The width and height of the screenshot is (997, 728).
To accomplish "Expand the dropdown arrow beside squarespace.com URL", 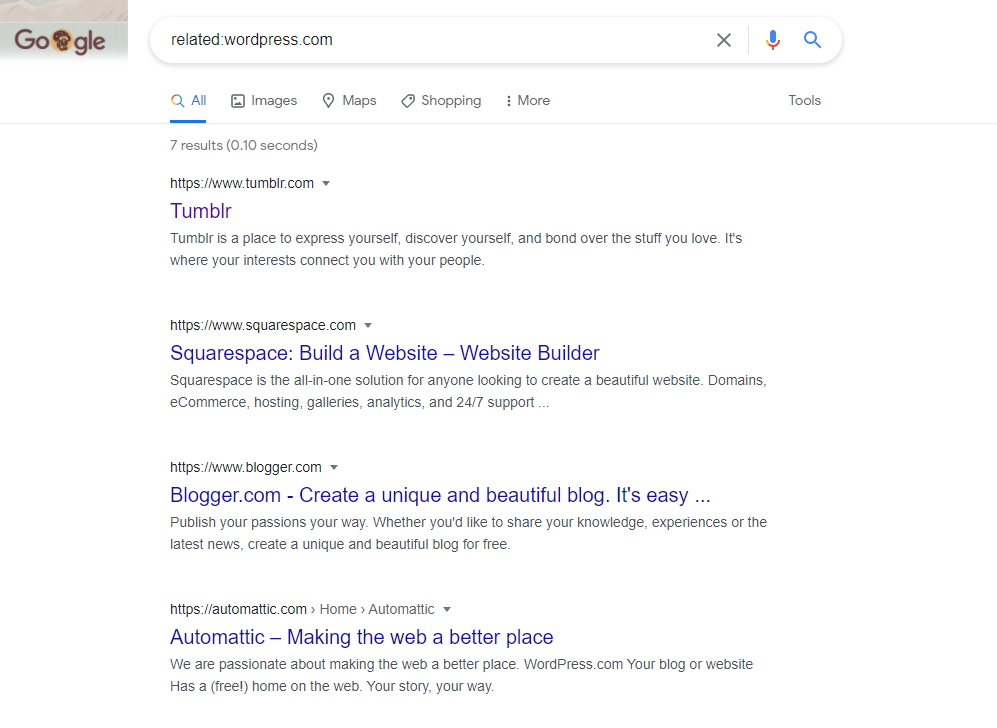I will (x=368, y=326).
